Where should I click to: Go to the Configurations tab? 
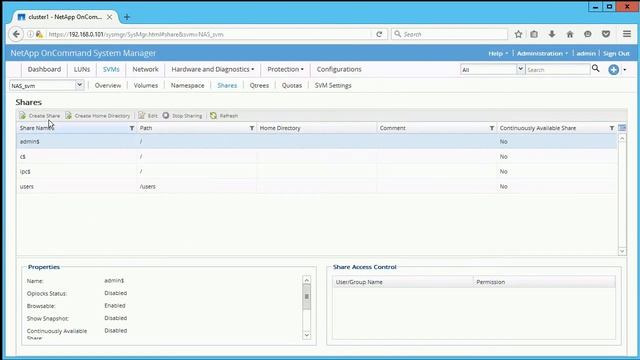coord(339,69)
